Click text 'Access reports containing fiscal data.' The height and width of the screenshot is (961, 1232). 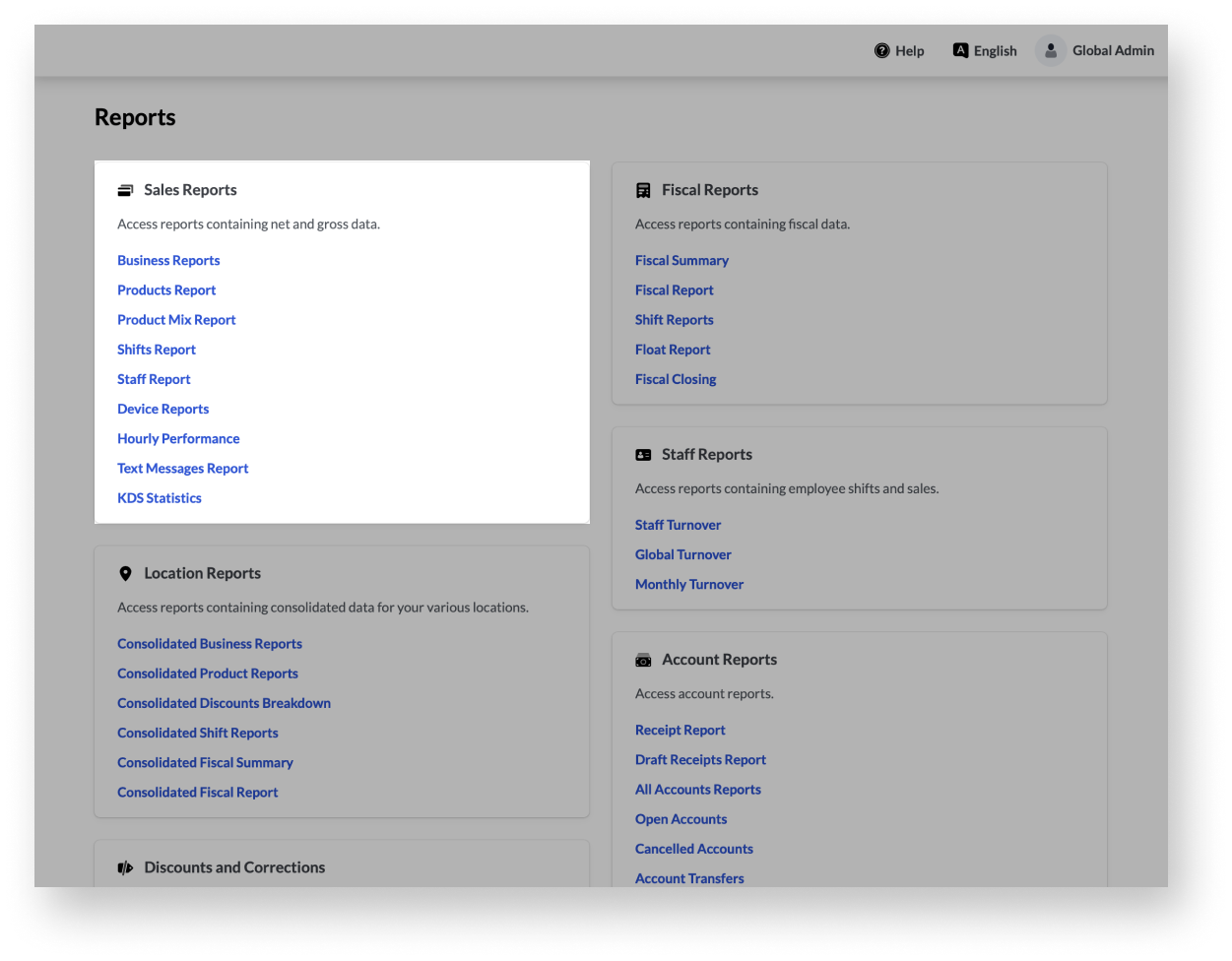click(x=743, y=224)
